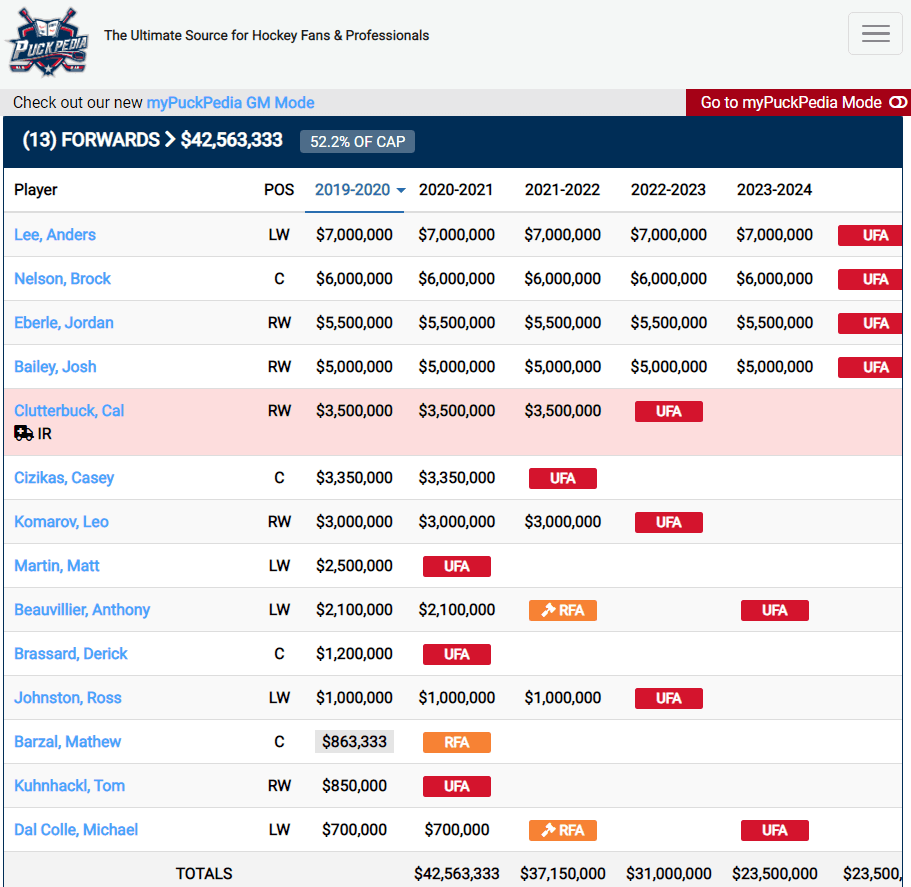Open Brock Nelson's player page
The image size is (911, 887).
(x=62, y=279)
